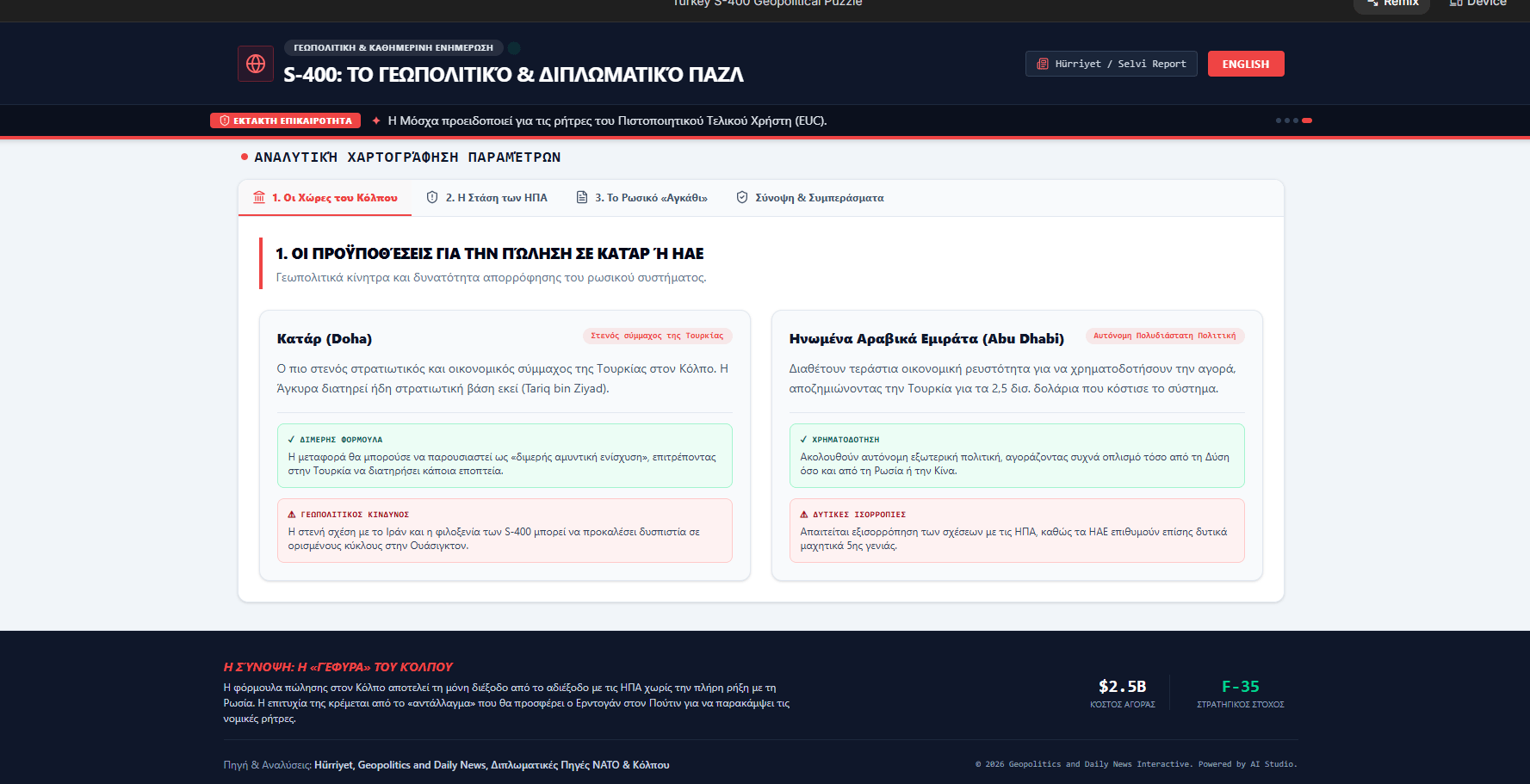Click the F-35 ΣΤΡΑΤΗΓΙΚΟΣ ΣΤΟΧΟΣ figure
The image size is (1530, 784).
(x=1241, y=693)
